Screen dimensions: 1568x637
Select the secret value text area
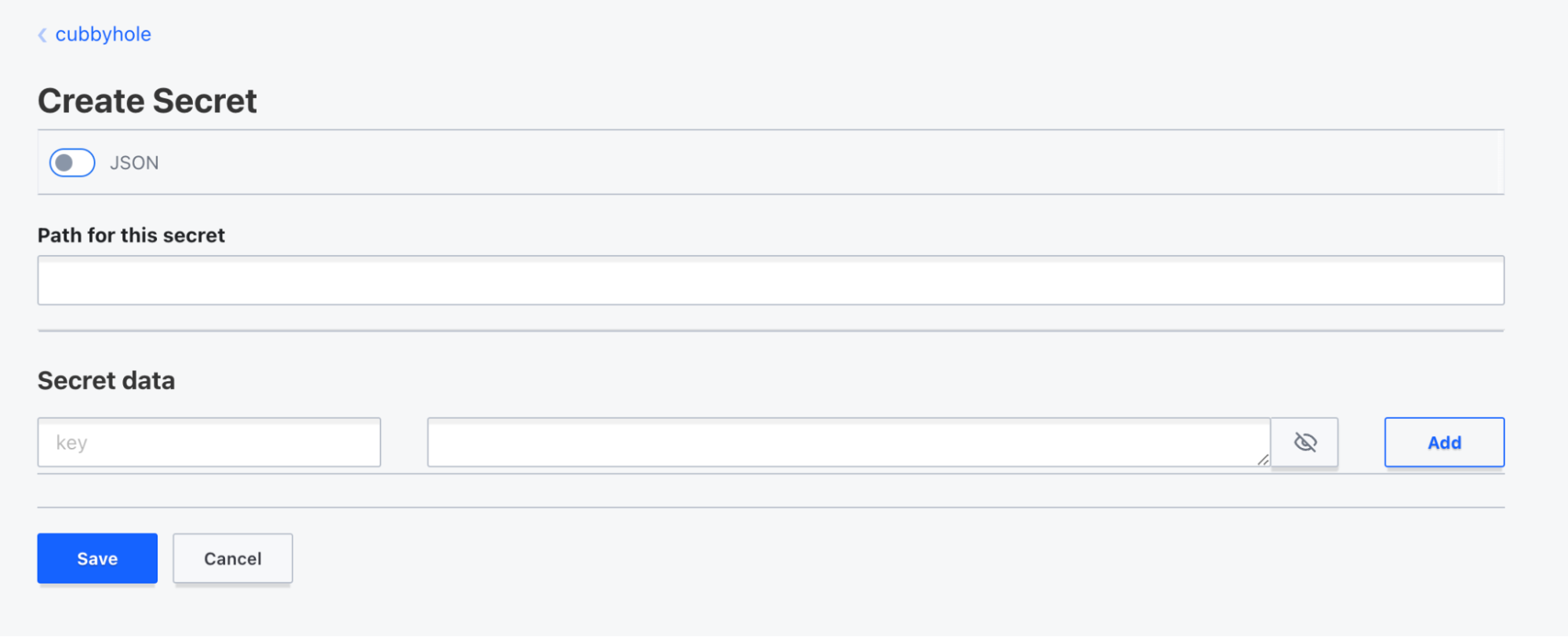847,442
